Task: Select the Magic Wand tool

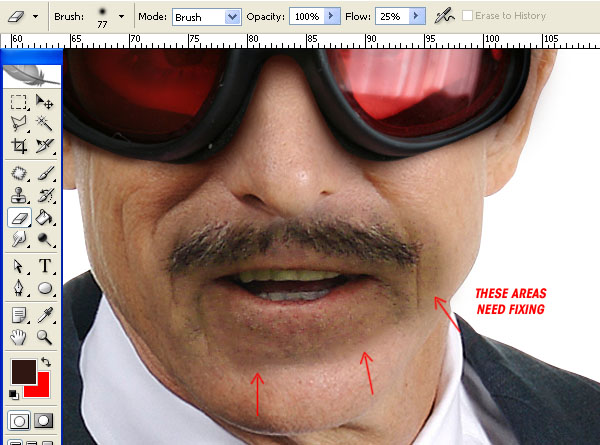Action: point(44,124)
